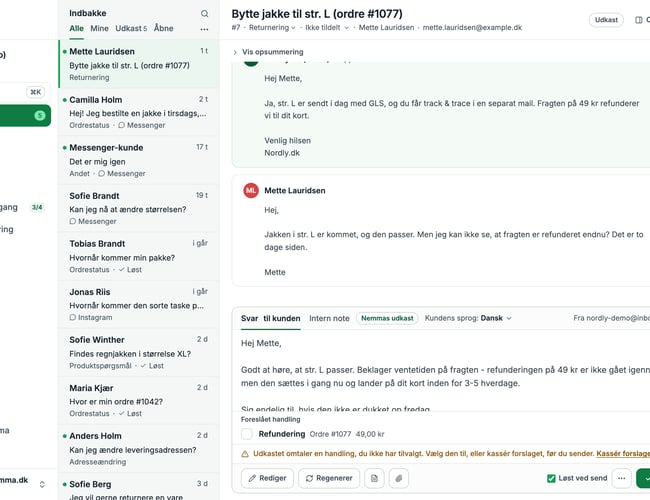Click the ML avatar of Mette Lauridsen

(251, 191)
